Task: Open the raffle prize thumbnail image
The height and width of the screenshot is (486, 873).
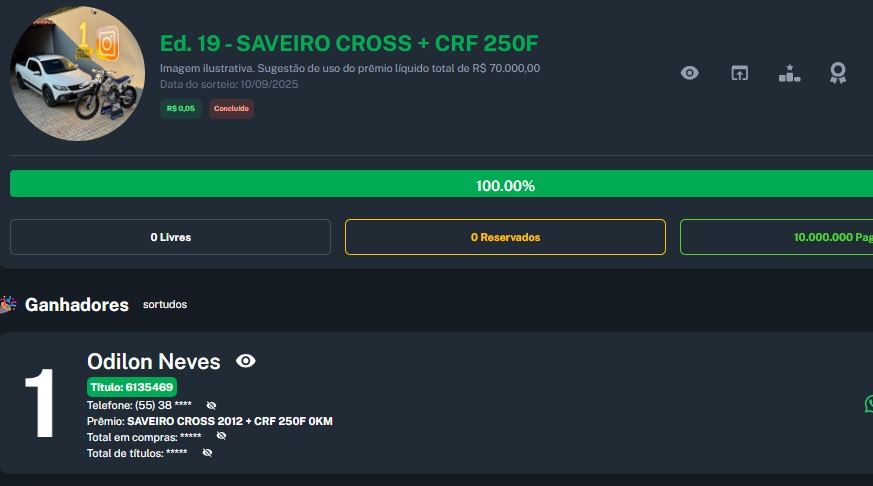Action: coord(78,74)
